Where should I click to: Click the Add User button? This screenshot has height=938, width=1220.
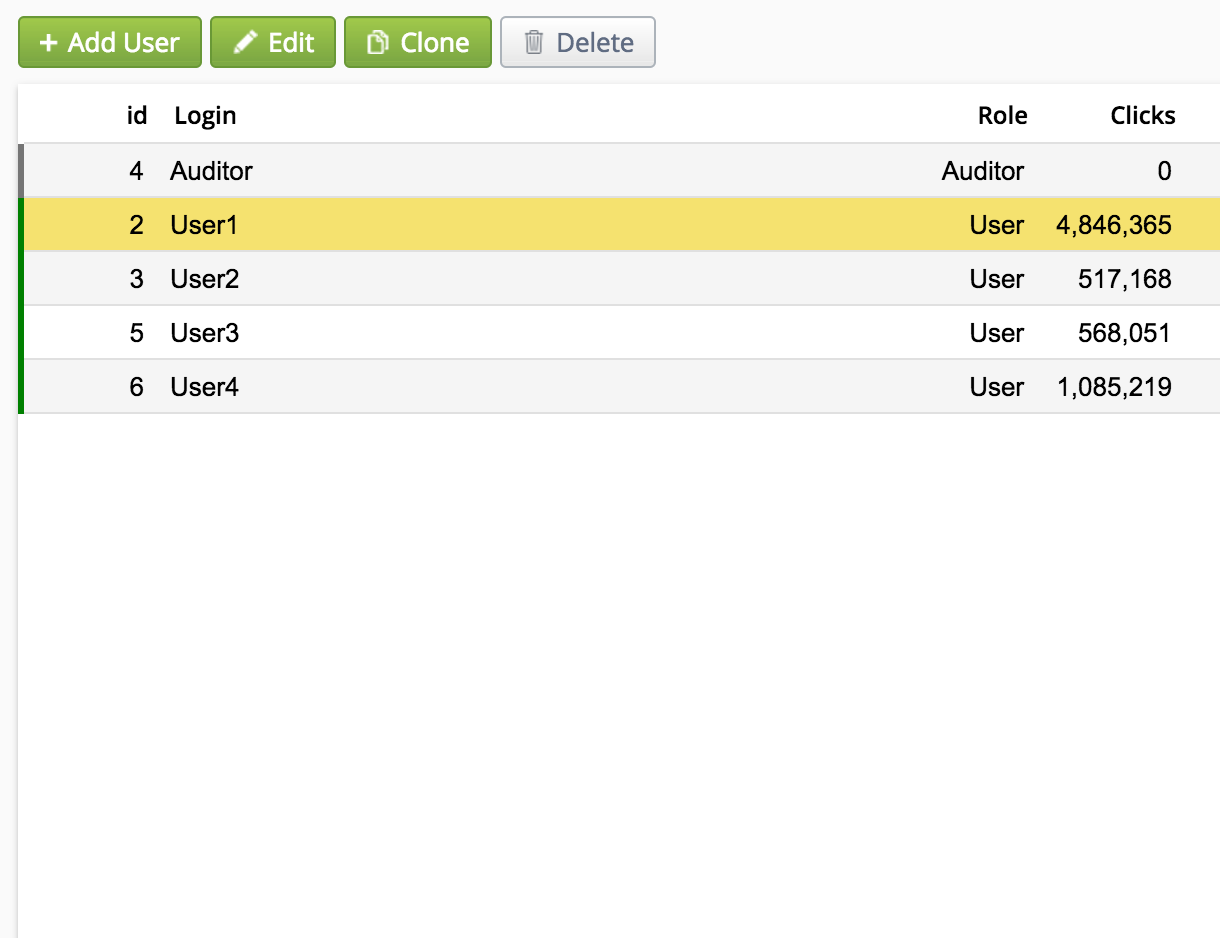point(110,42)
